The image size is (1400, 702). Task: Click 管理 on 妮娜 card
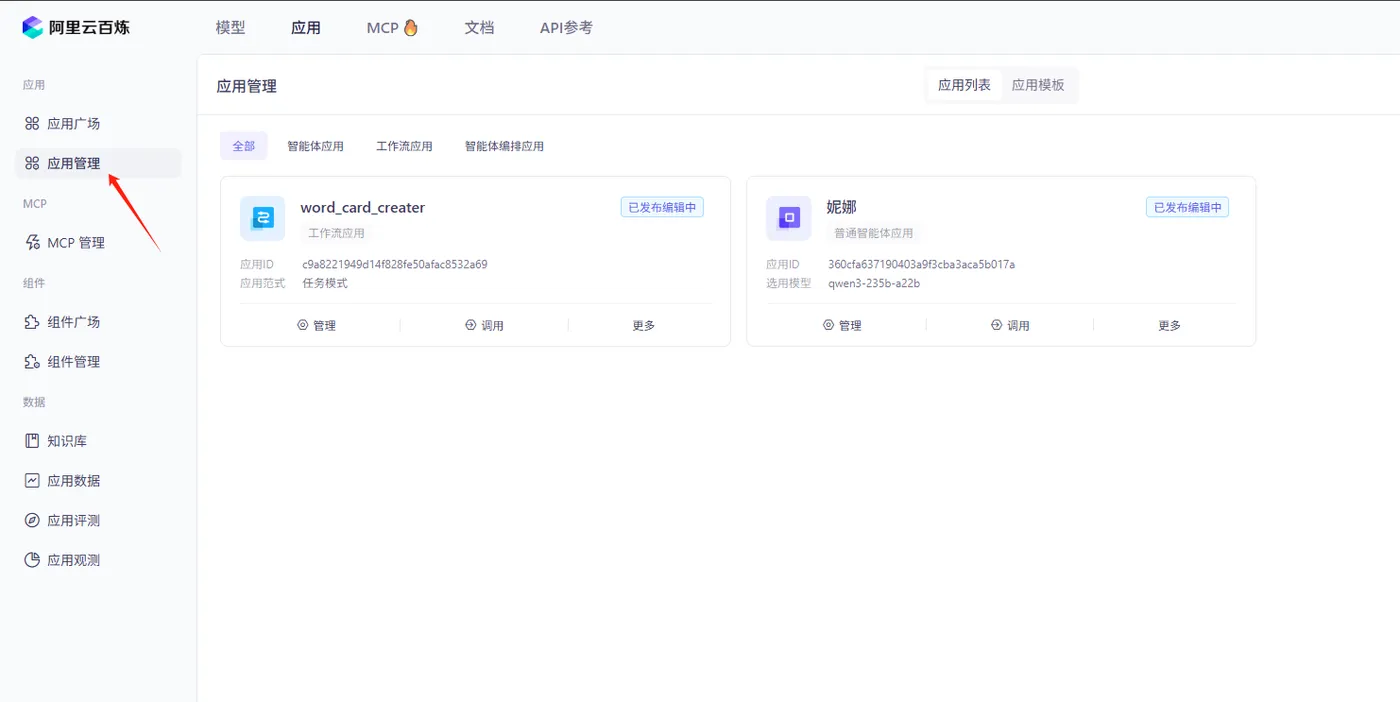842,325
